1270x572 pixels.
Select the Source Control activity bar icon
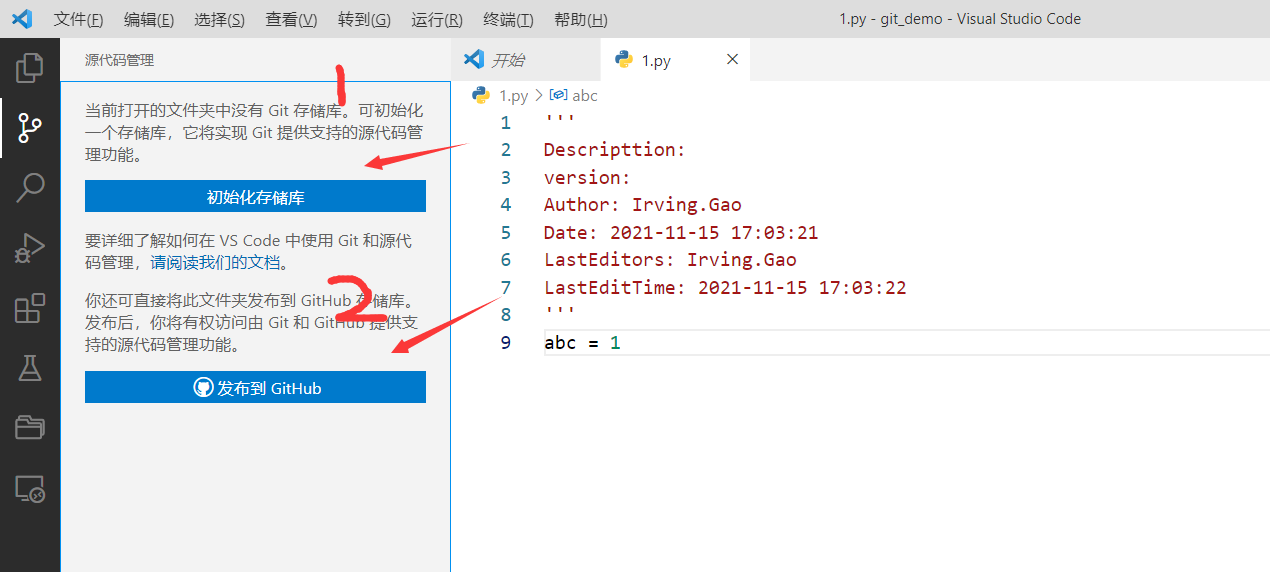(30, 128)
